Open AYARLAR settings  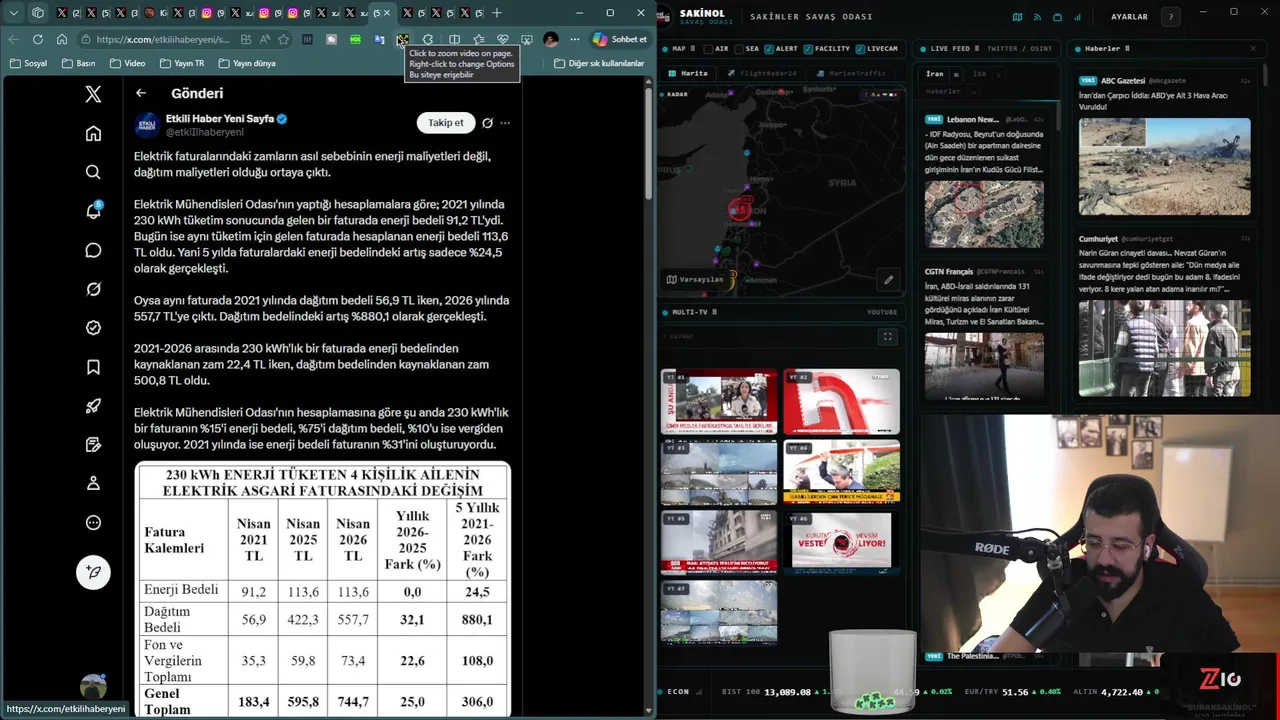(1129, 17)
